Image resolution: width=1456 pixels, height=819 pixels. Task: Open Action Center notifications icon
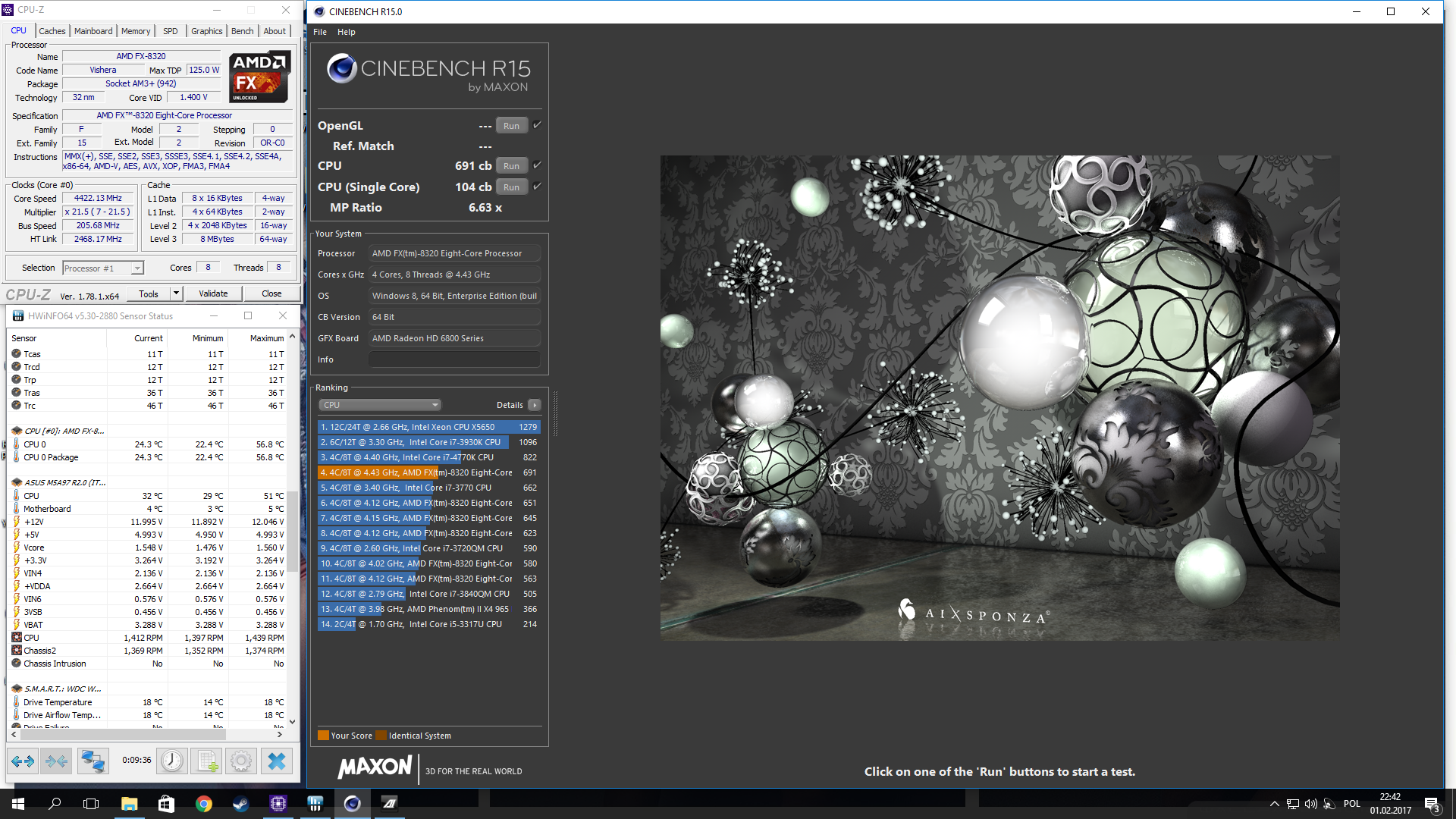(1432, 804)
